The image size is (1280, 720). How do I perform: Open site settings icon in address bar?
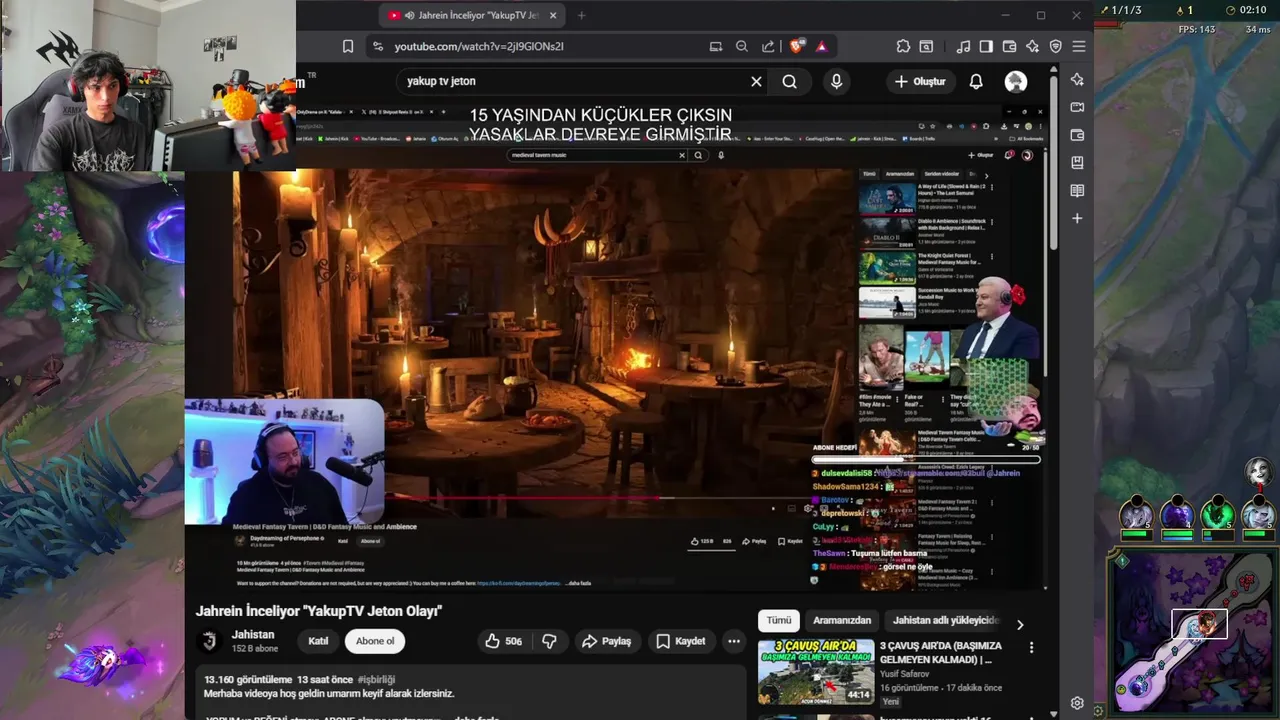tap(376, 46)
